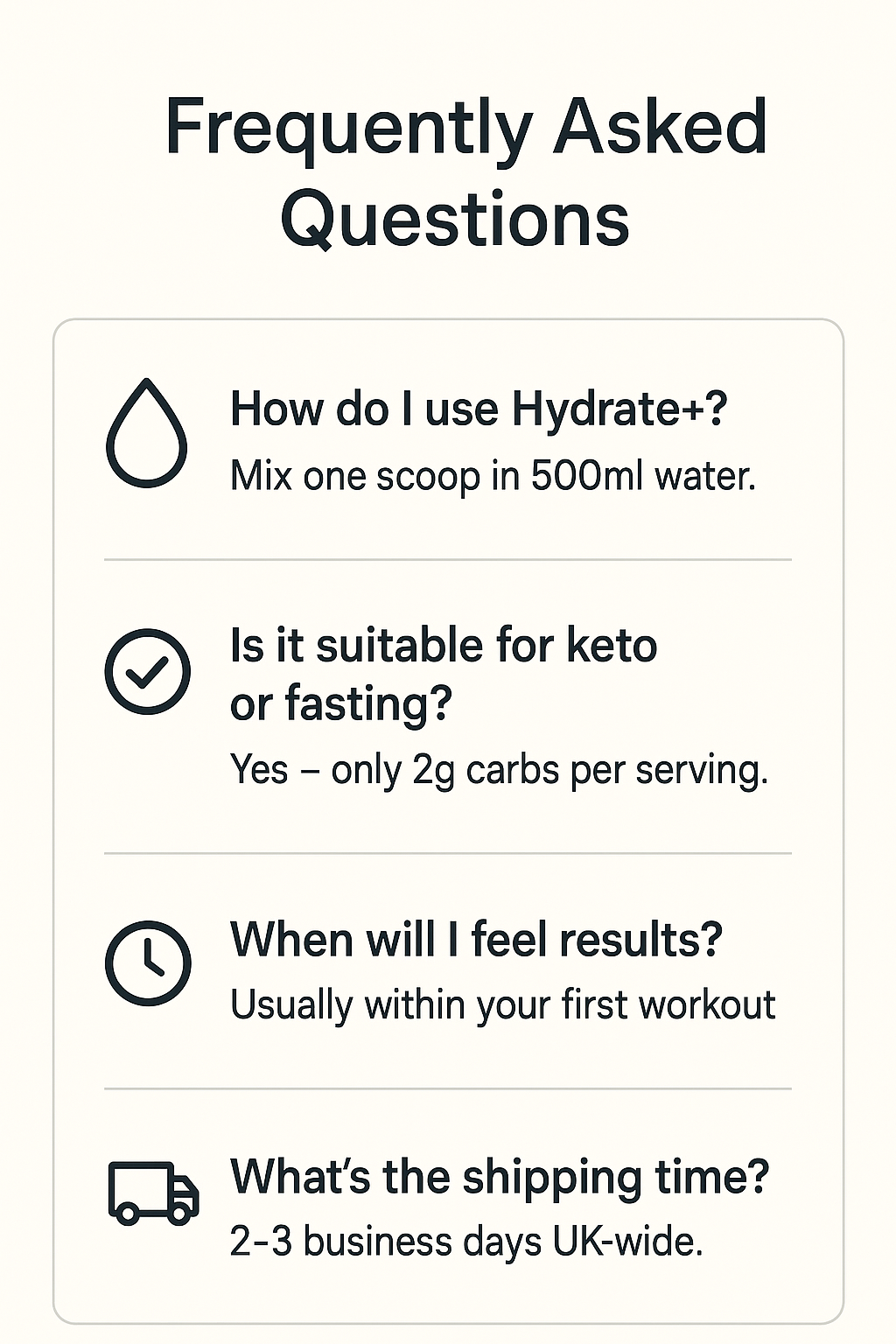Image resolution: width=896 pixels, height=1344 pixels.
Task: Select the 'Mix one scoop in 500ml water.' answer
Action: 493,476
